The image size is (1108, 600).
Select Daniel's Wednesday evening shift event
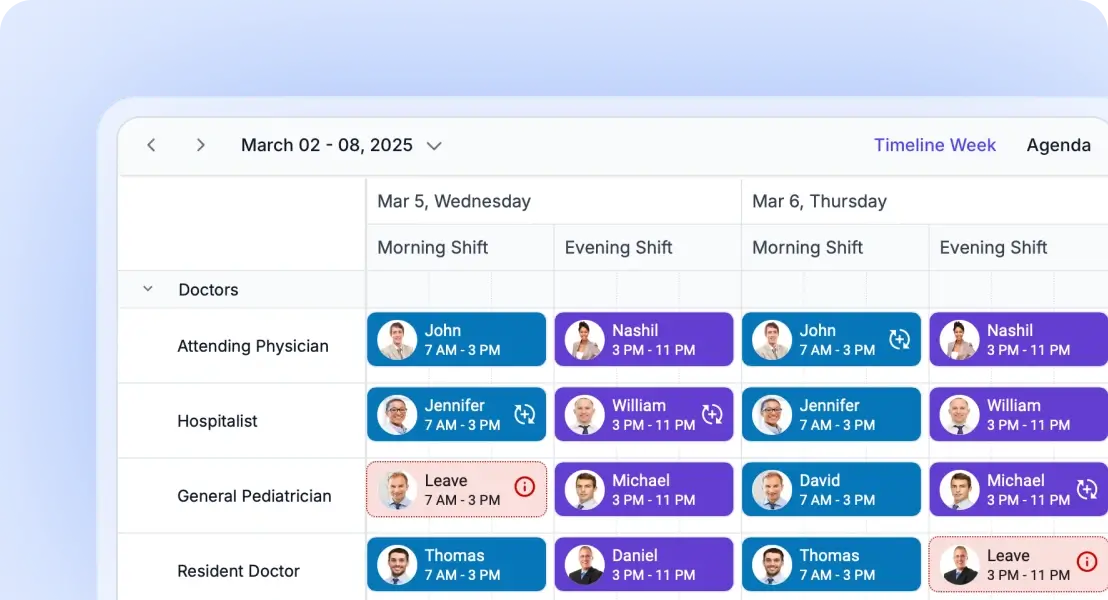643,564
